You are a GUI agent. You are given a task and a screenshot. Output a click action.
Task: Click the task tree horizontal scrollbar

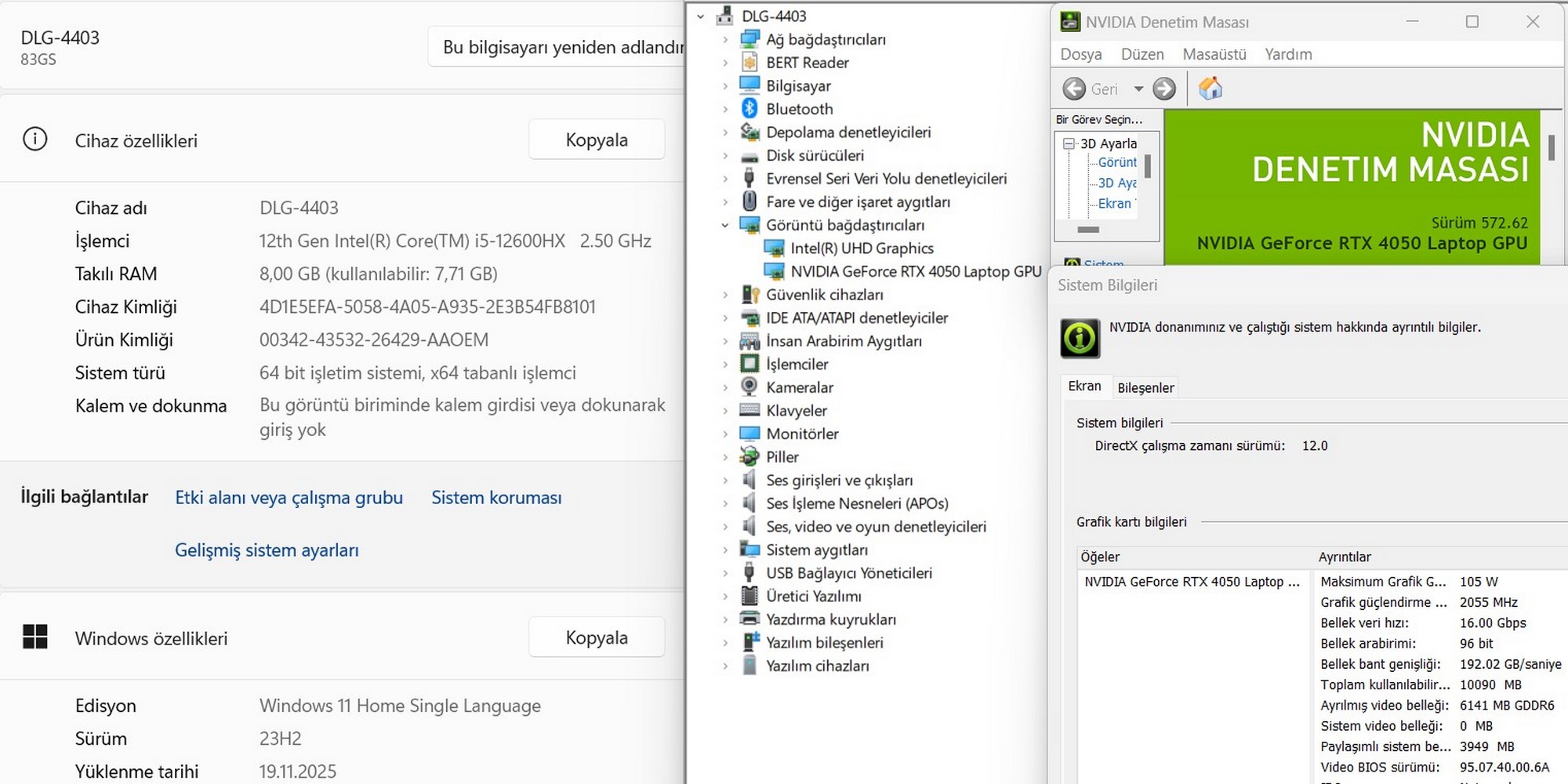(x=1088, y=230)
